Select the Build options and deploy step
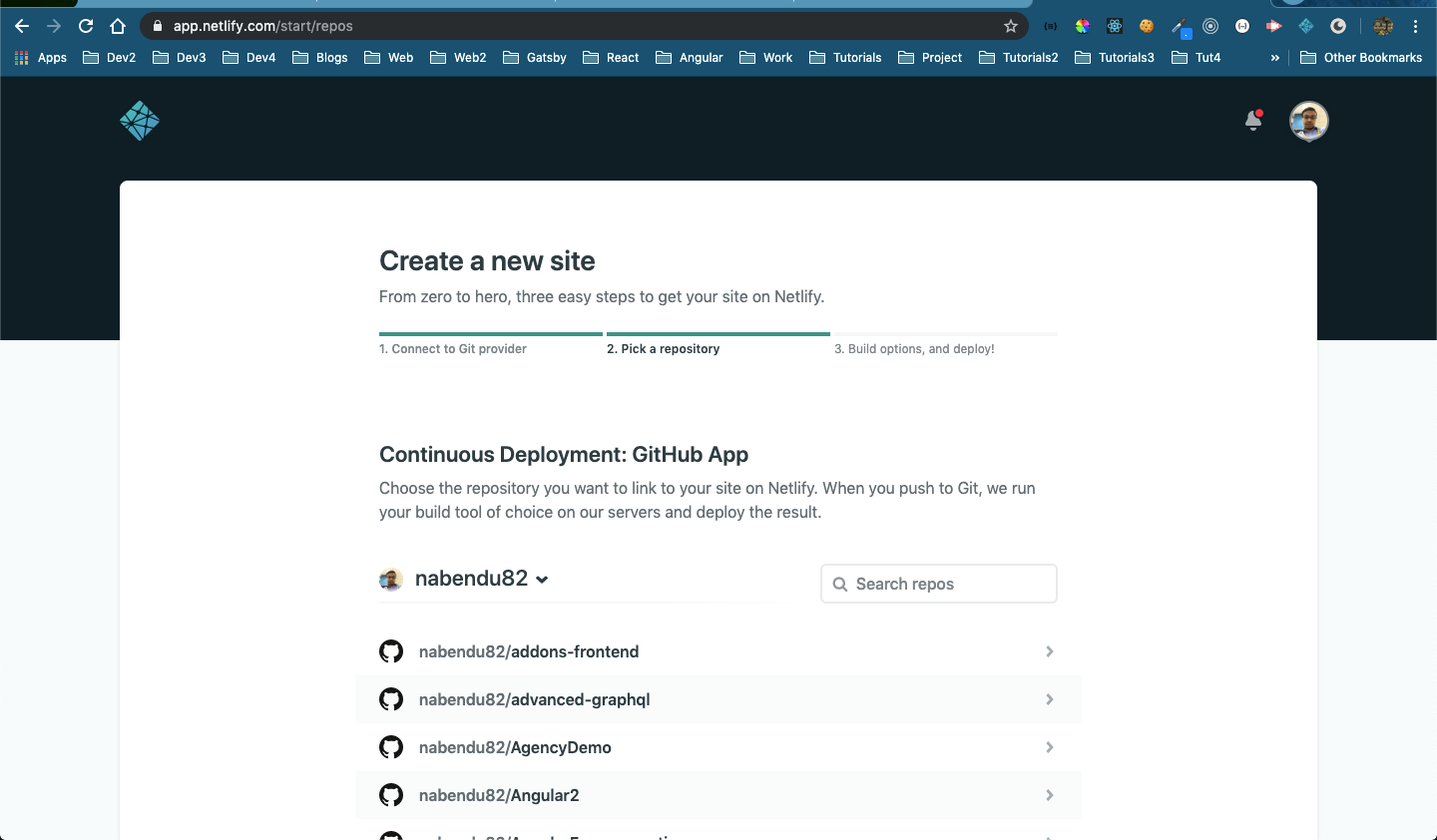Image resolution: width=1437 pixels, height=840 pixels. click(914, 349)
